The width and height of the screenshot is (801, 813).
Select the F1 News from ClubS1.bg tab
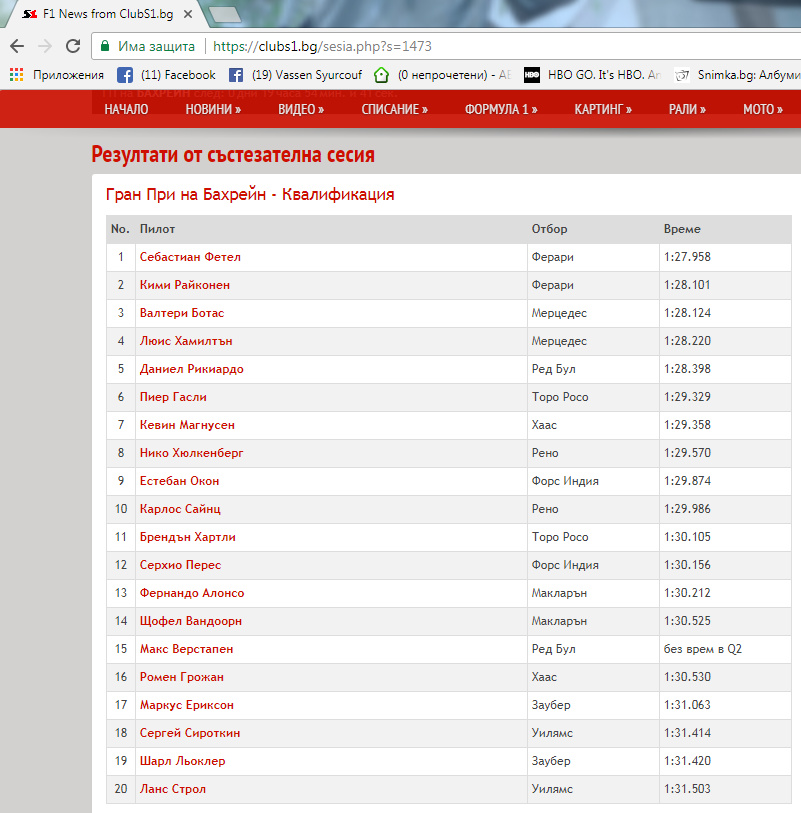point(100,14)
